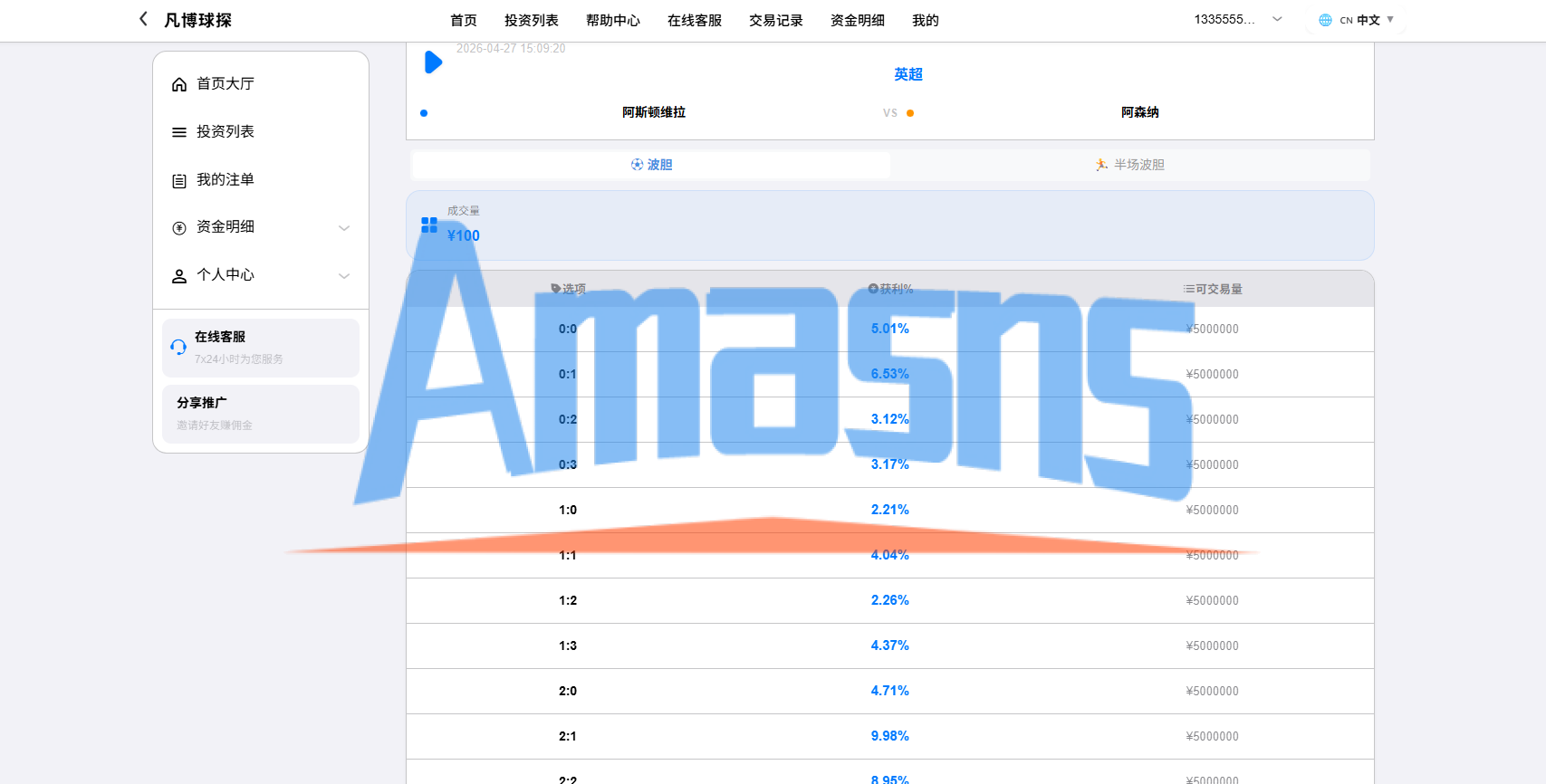Open 我的 in the top navigation

pos(926,20)
